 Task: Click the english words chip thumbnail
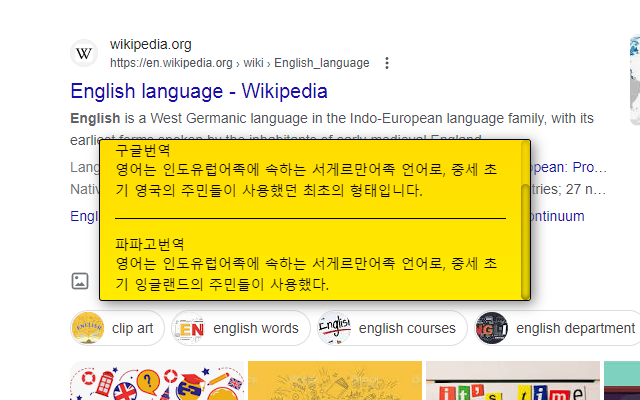click(x=188, y=328)
